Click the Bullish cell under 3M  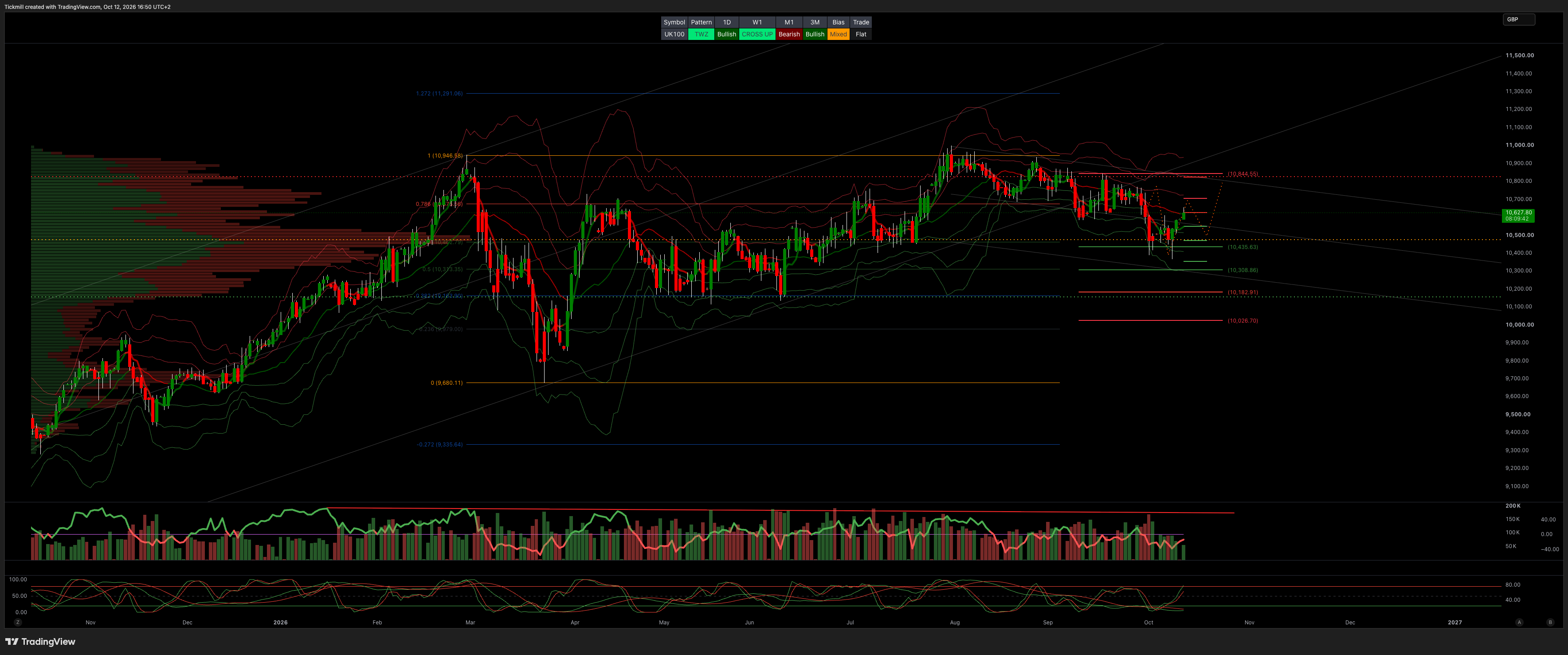click(x=815, y=34)
